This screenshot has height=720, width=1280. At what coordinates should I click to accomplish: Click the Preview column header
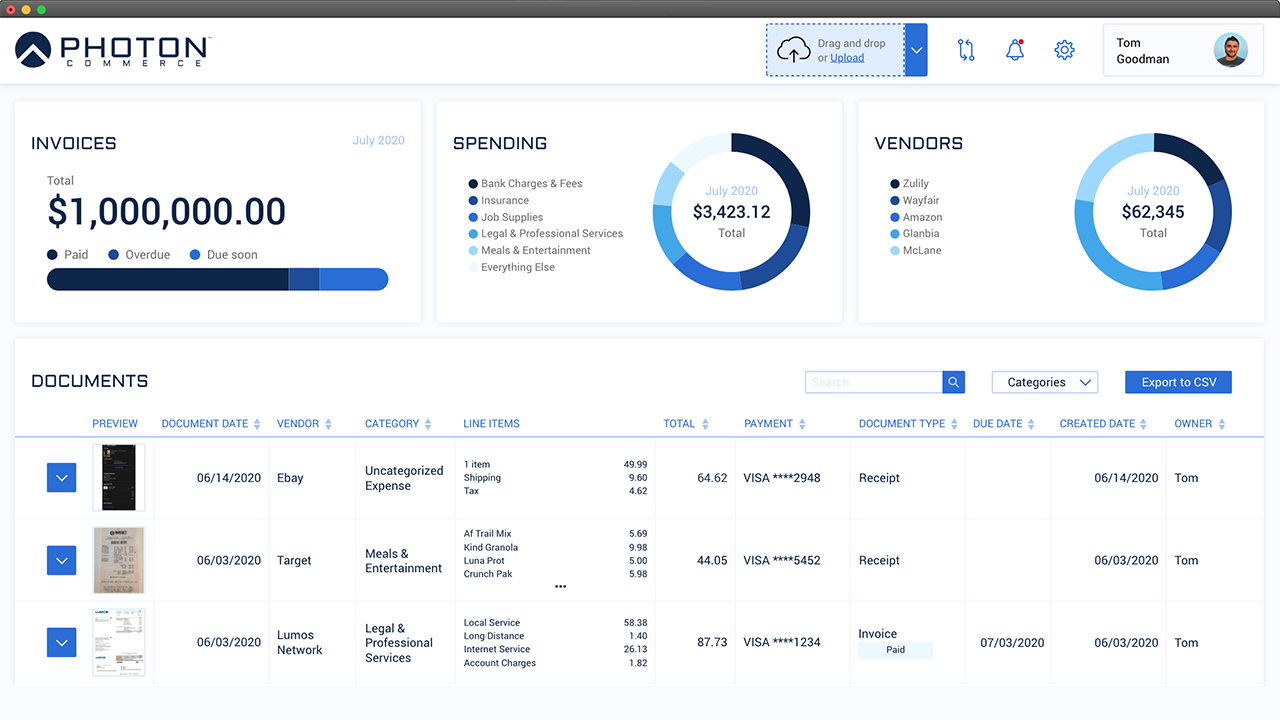(x=115, y=424)
